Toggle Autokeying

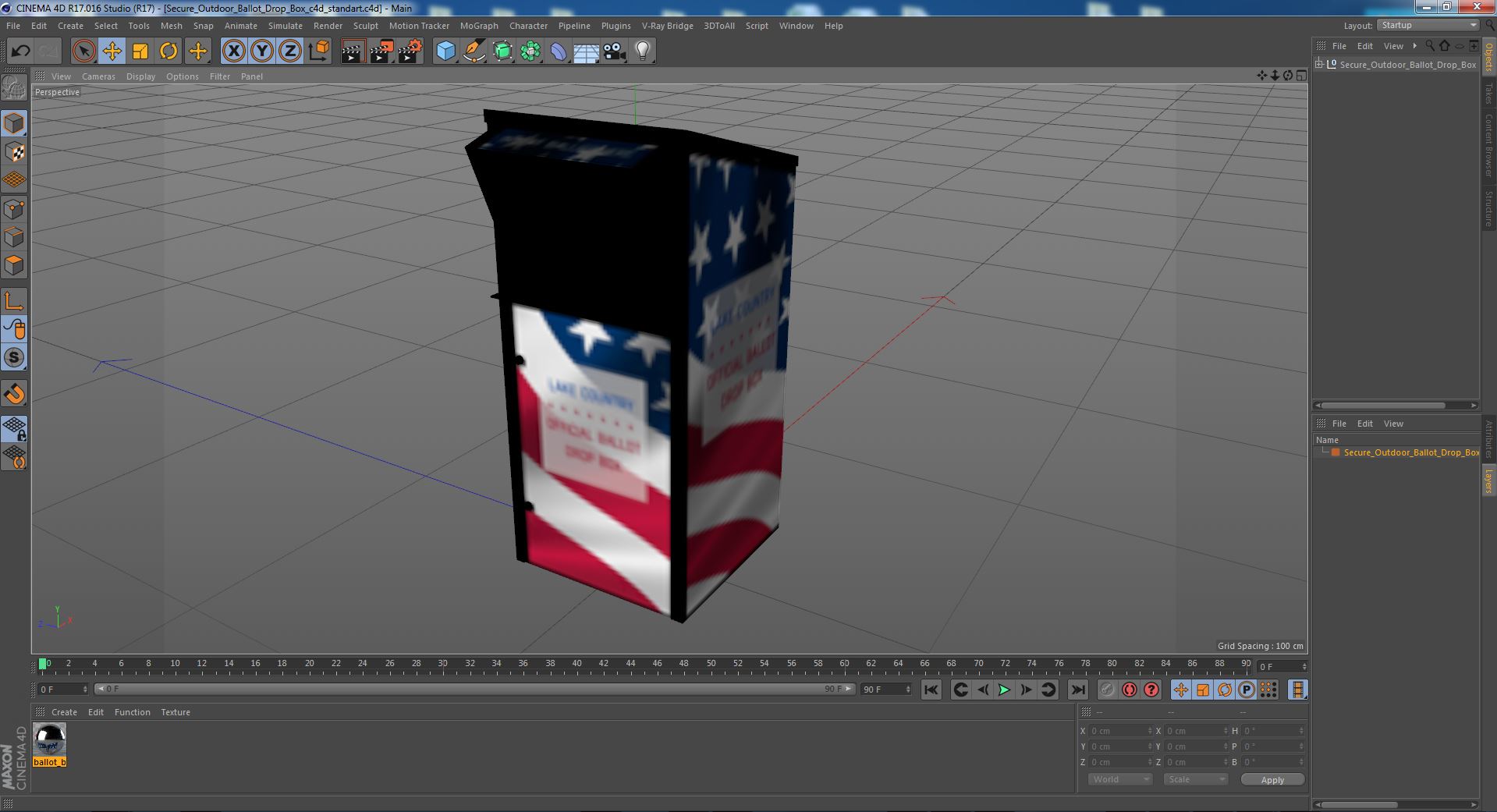pos(1129,690)
